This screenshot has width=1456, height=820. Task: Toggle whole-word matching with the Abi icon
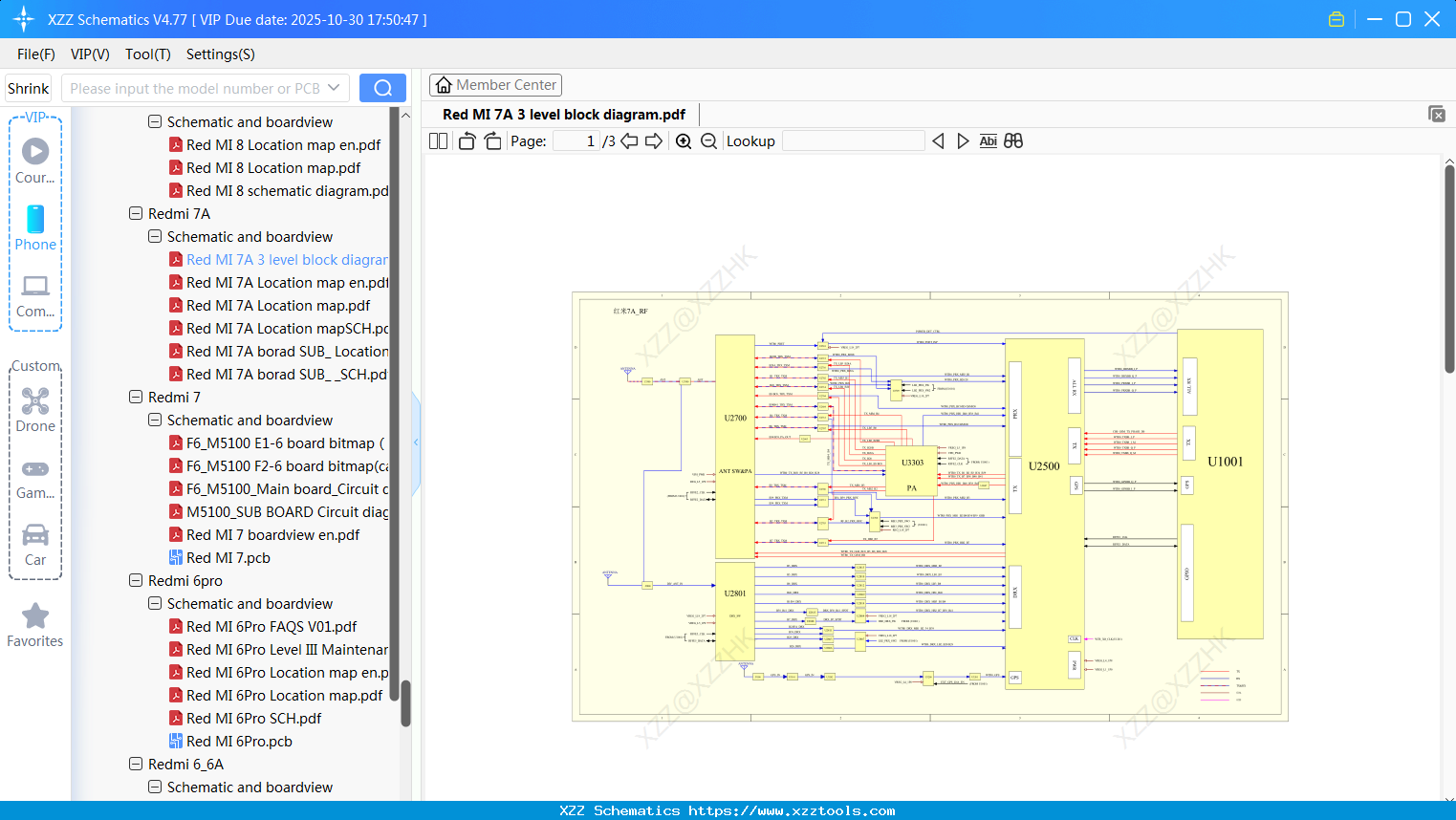[988, 140]
